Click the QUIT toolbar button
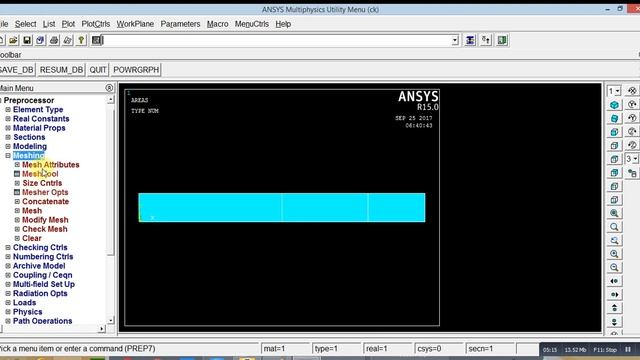Viewport: 640px width, 360px height. tap(98, 70)
